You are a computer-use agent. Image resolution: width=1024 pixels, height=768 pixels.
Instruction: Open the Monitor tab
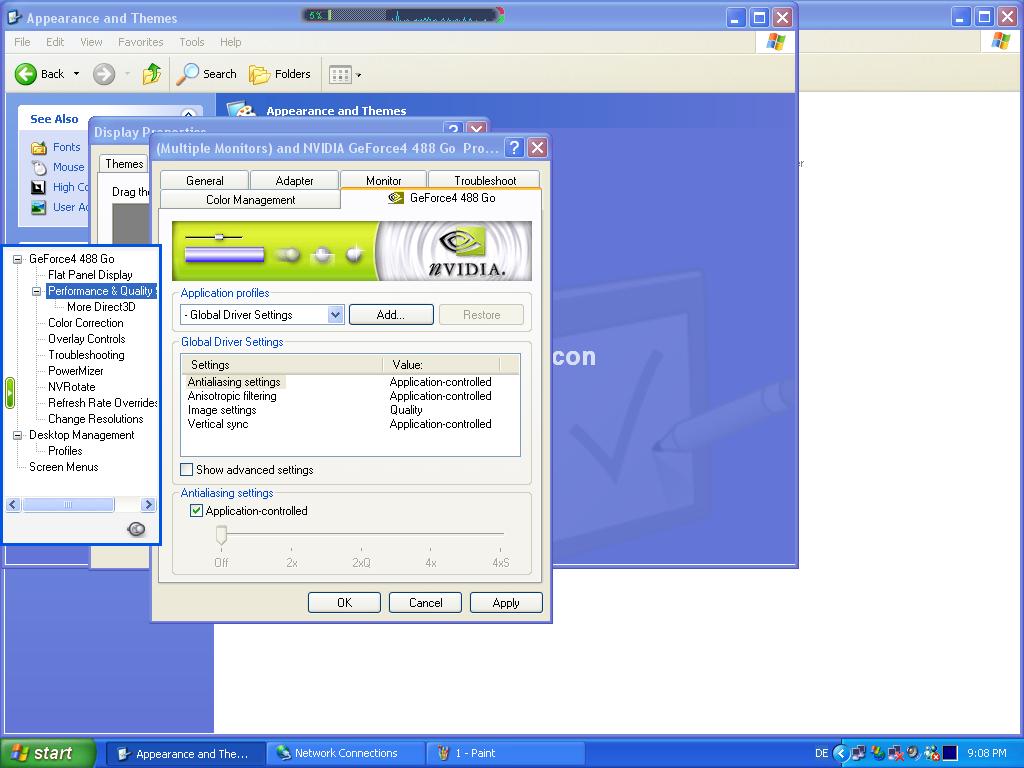(383, 180)
